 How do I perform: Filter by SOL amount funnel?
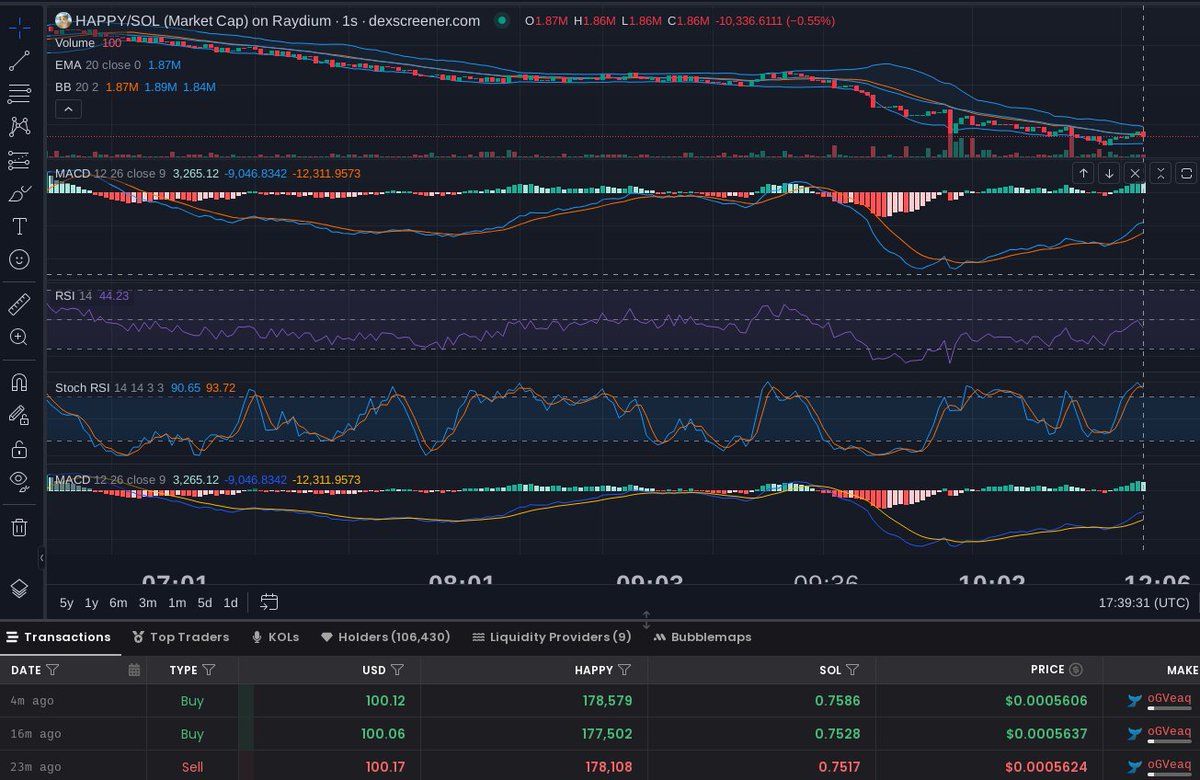[x=853, y=670]
